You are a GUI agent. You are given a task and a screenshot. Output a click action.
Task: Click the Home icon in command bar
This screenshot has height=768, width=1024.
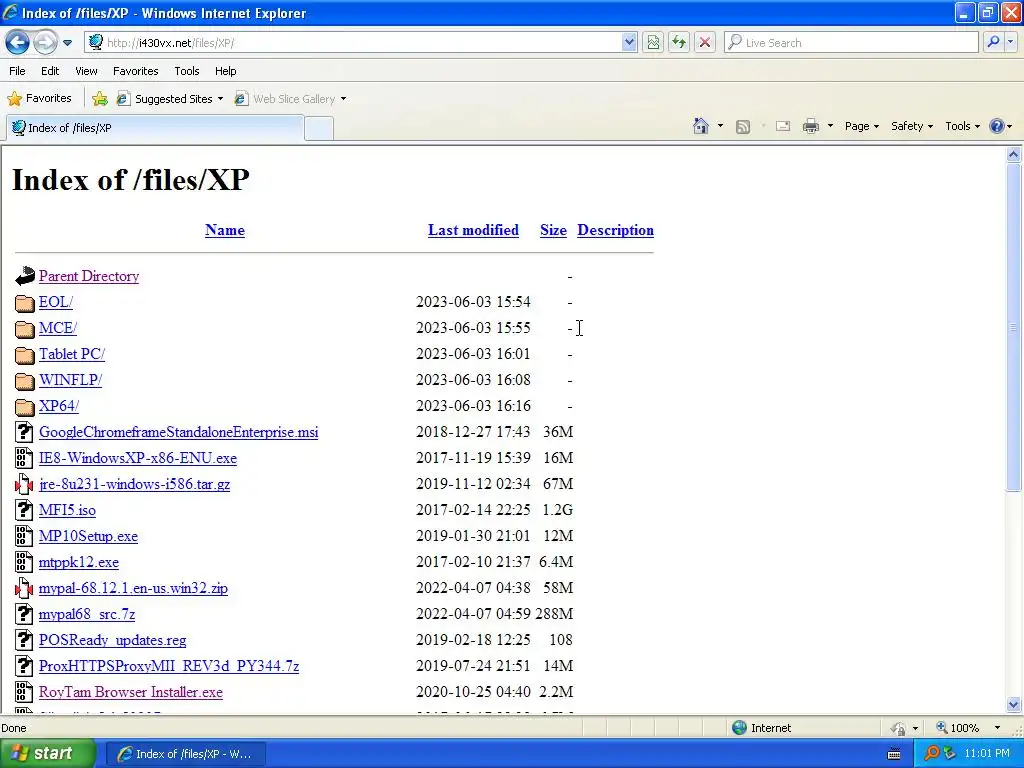click(x=701, y=126)
